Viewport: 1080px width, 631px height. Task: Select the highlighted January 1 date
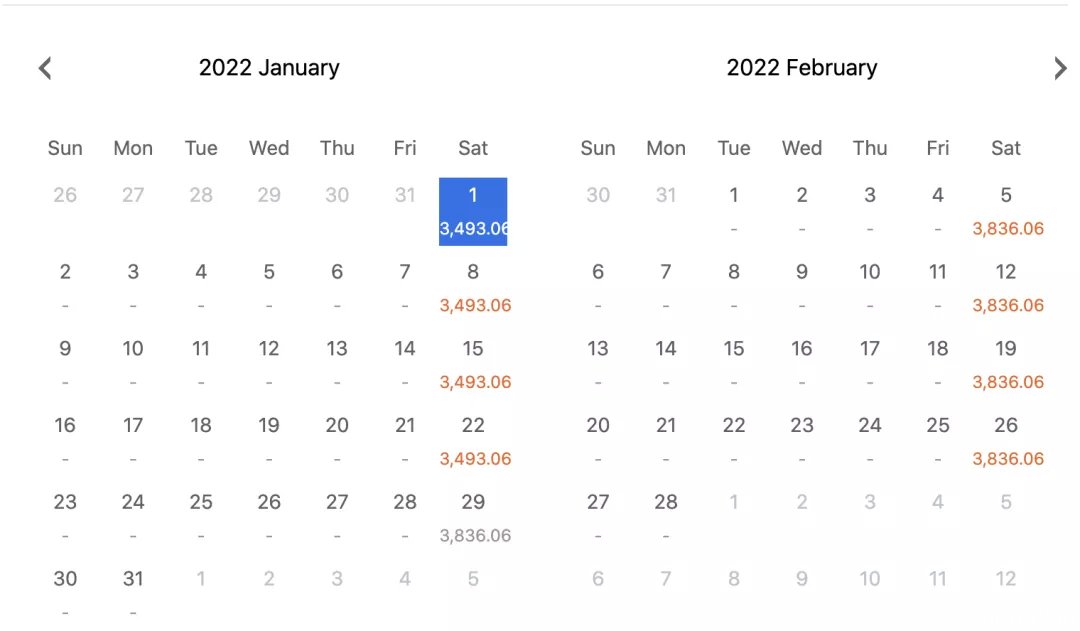tap(473, 211)
